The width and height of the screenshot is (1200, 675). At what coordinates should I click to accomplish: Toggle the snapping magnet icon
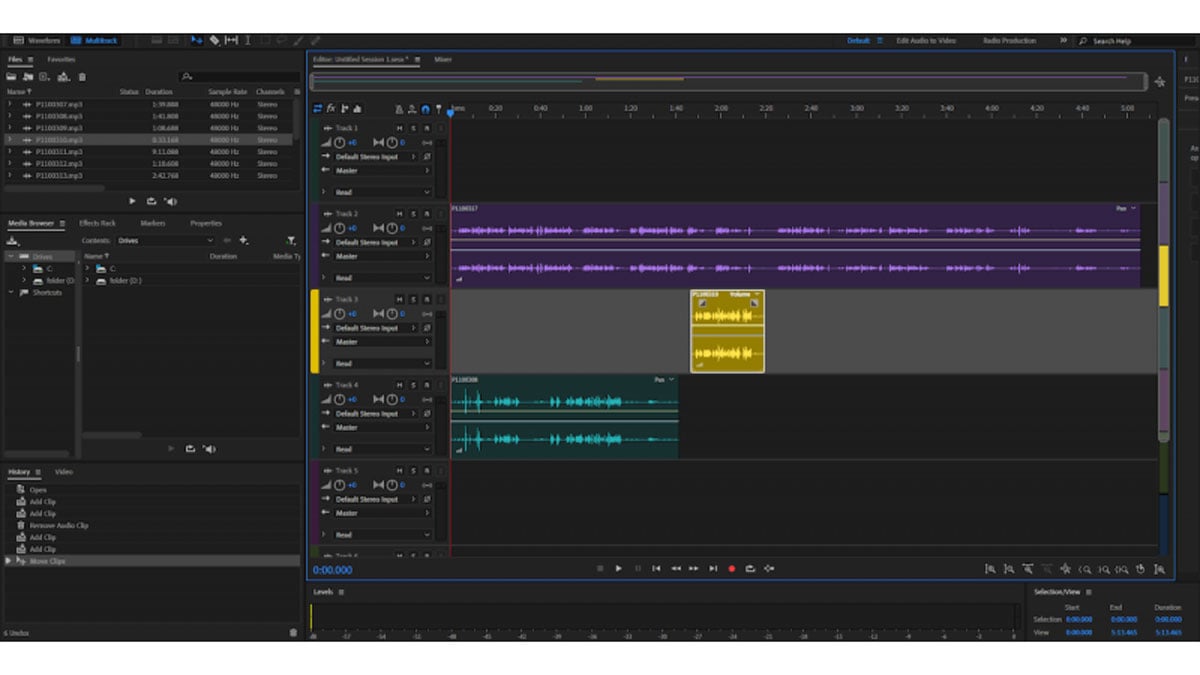tap(425, 108)
